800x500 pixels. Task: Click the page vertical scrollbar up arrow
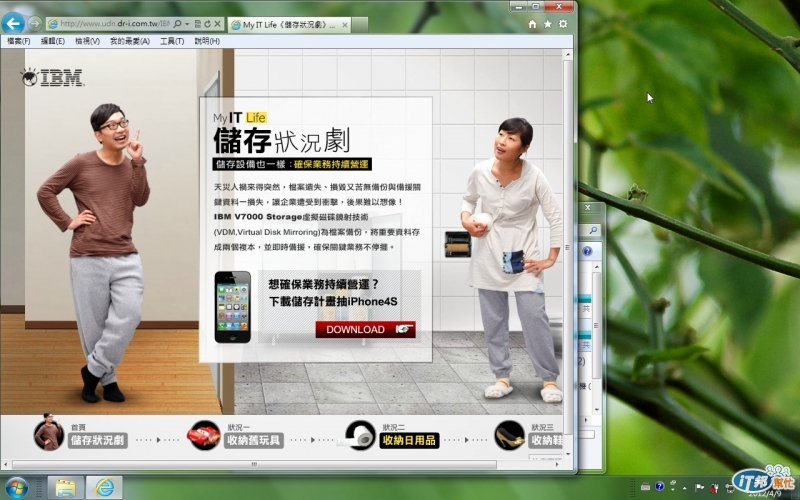pos(568,54)
